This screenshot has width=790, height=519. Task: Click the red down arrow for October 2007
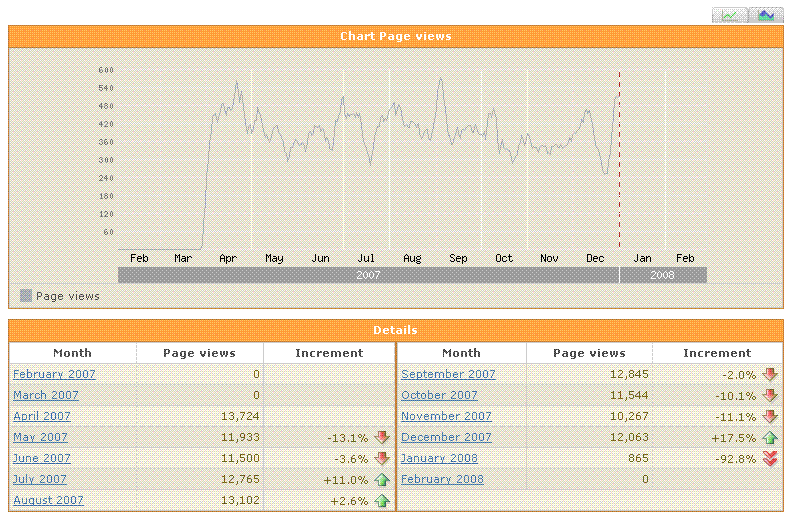pyautogui.click(x=769, y=396)
